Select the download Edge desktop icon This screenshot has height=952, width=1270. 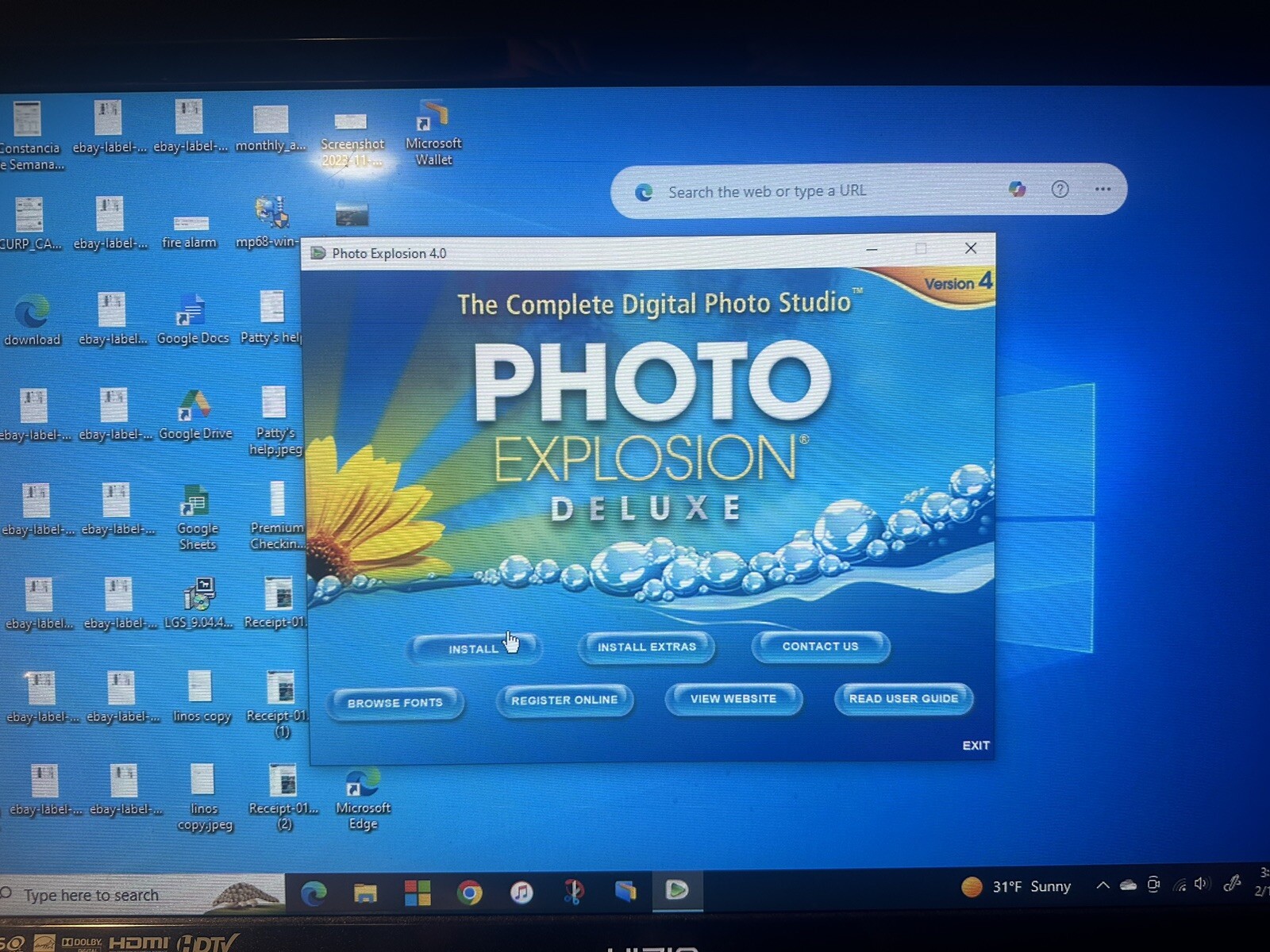click(x=32, y=321)
